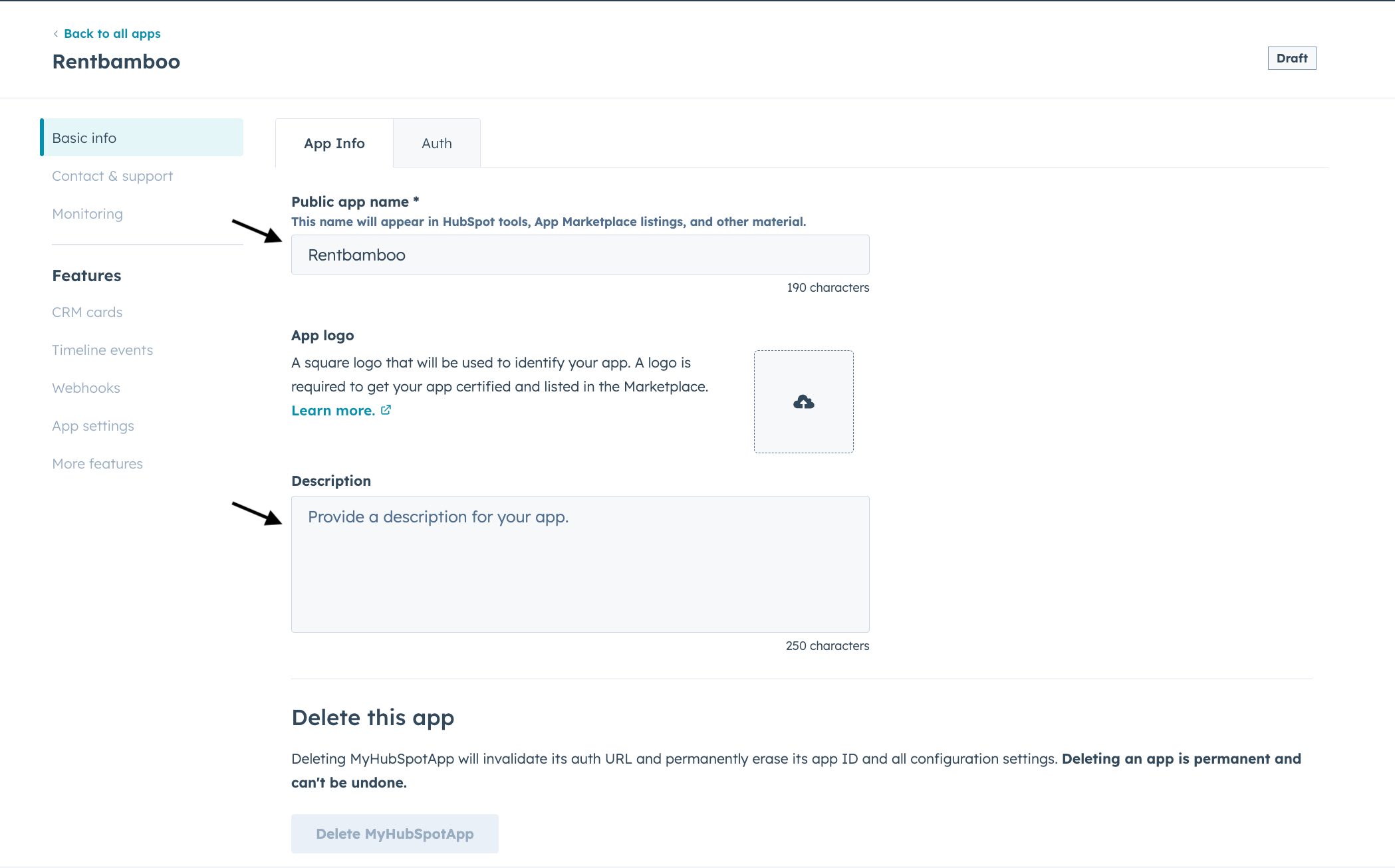Click the Draft status badge

(1292, 58)
